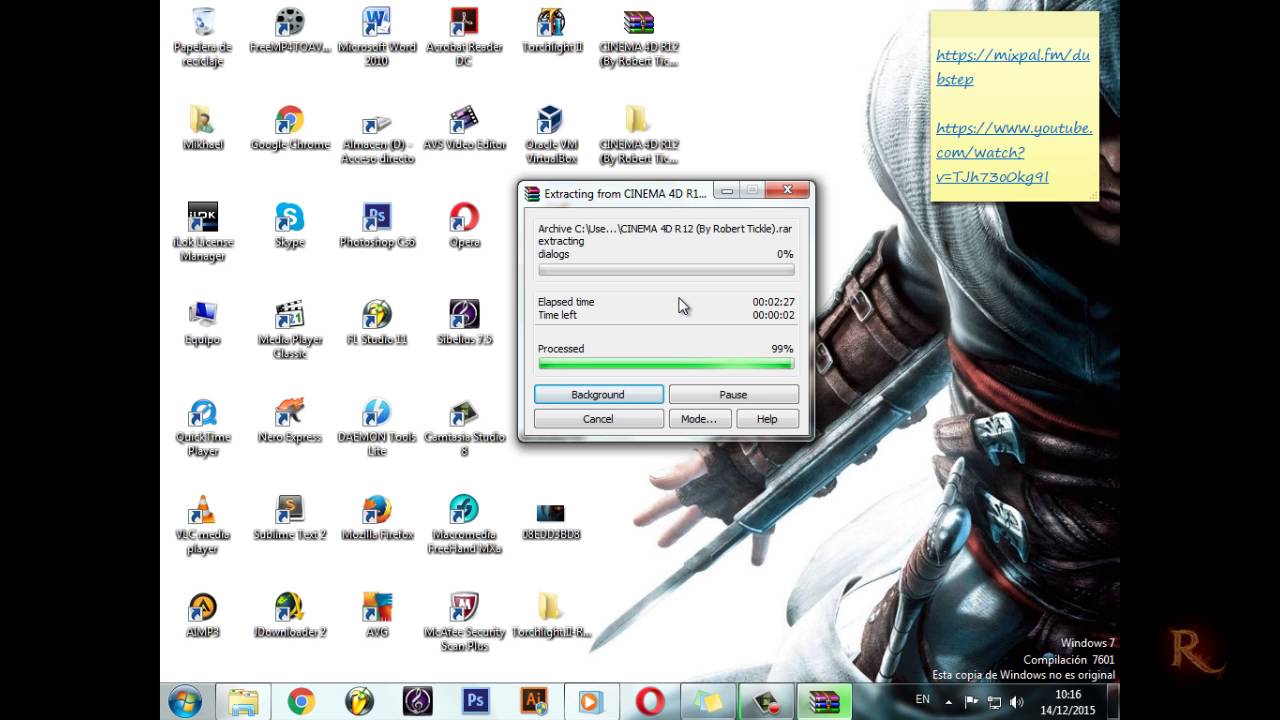The height and width of the screenshot is (720, 1280).
Task: Launch Microsoft Word 2010 shortcut
Action: click(x=377, y=36)
